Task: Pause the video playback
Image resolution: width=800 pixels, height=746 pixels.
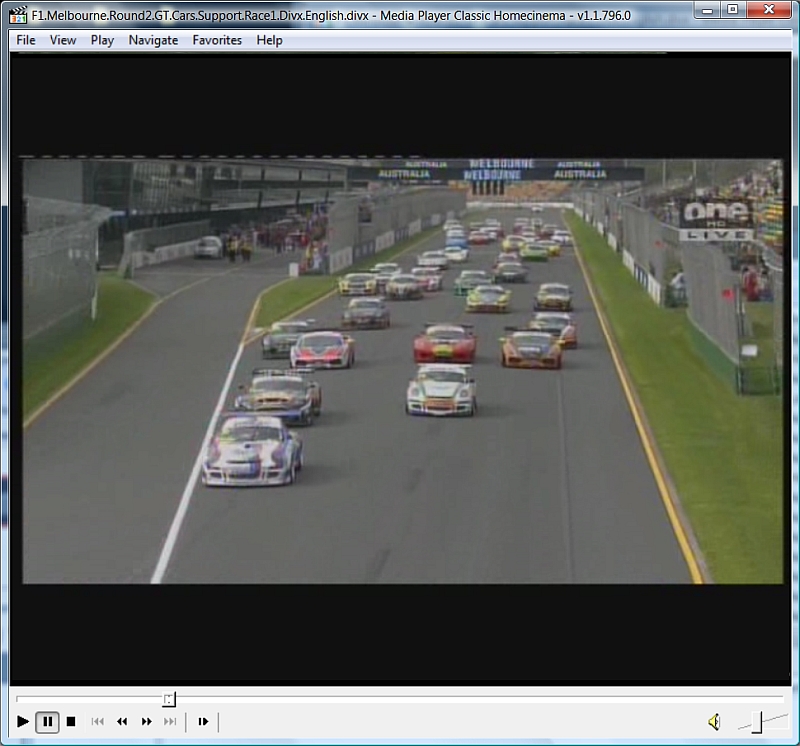Action: [x=47, y=721]
